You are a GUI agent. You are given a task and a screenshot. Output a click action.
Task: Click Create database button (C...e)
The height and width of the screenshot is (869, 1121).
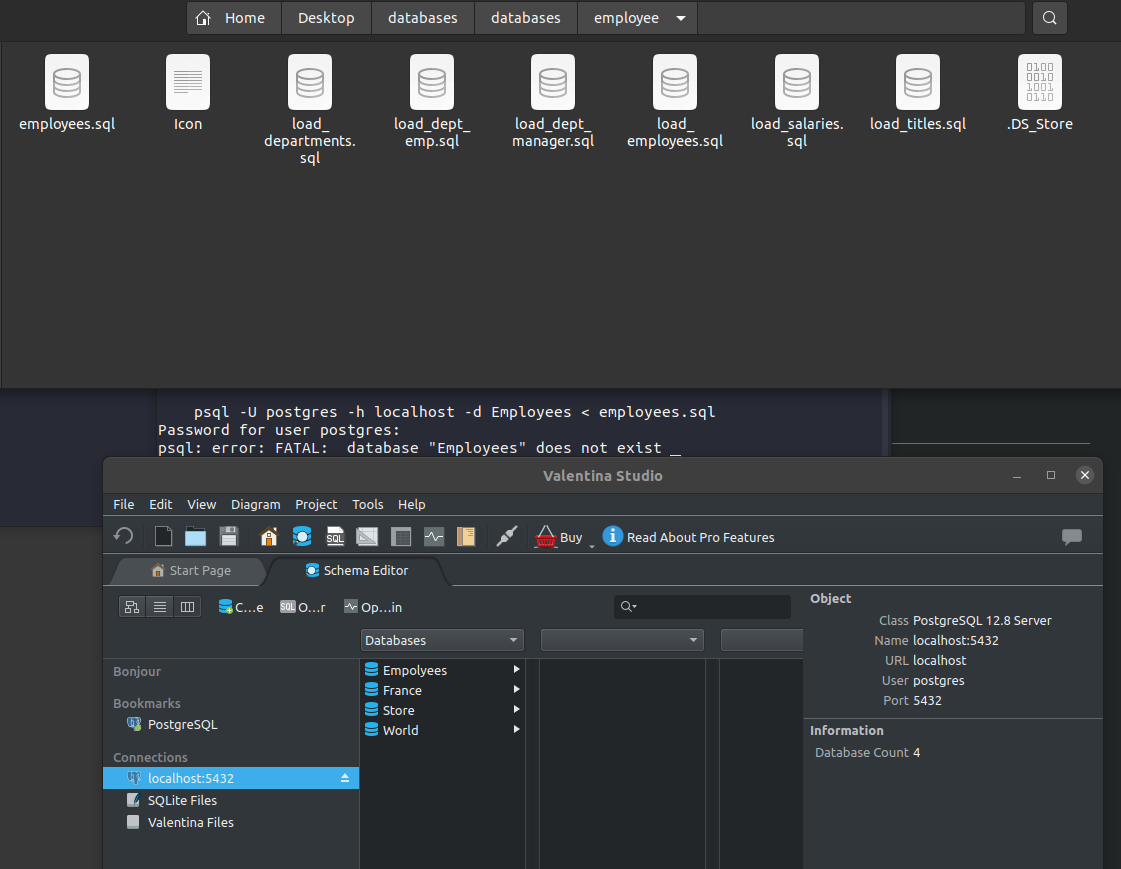coord(241,607)
